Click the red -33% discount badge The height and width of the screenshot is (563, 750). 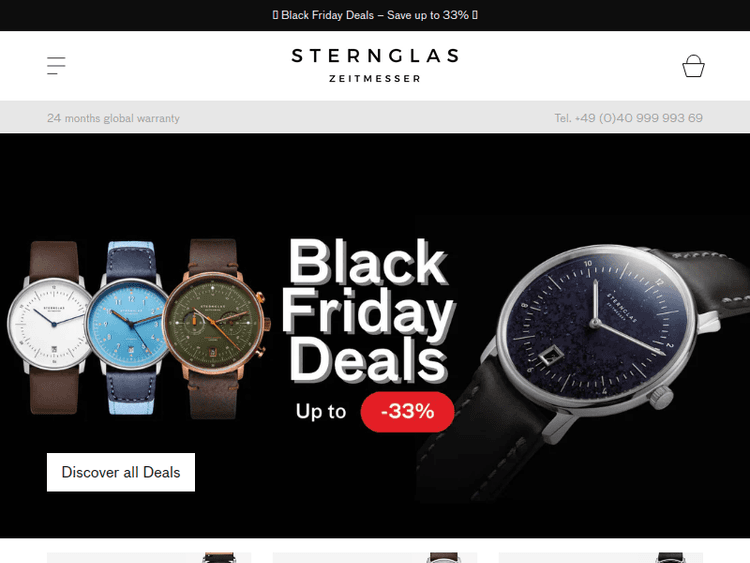(407, 412)
